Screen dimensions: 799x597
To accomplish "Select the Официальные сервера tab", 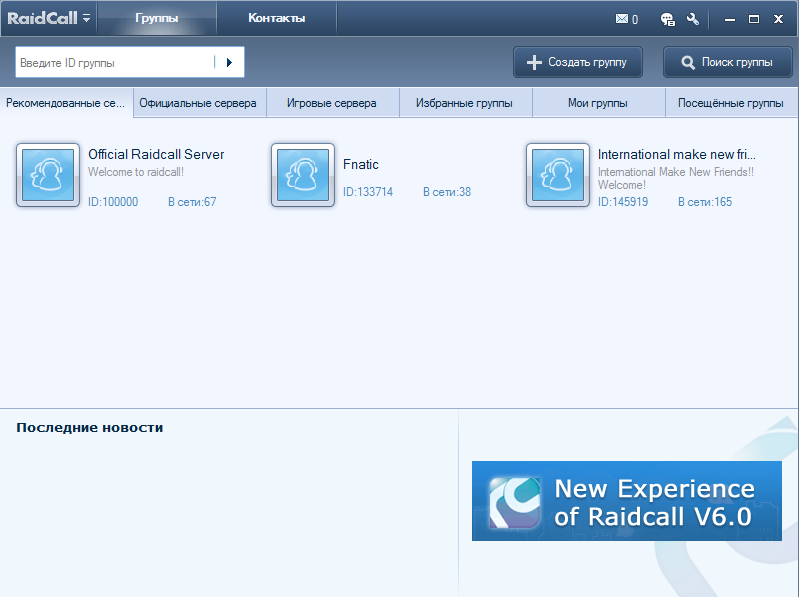I will click(200, 103).
